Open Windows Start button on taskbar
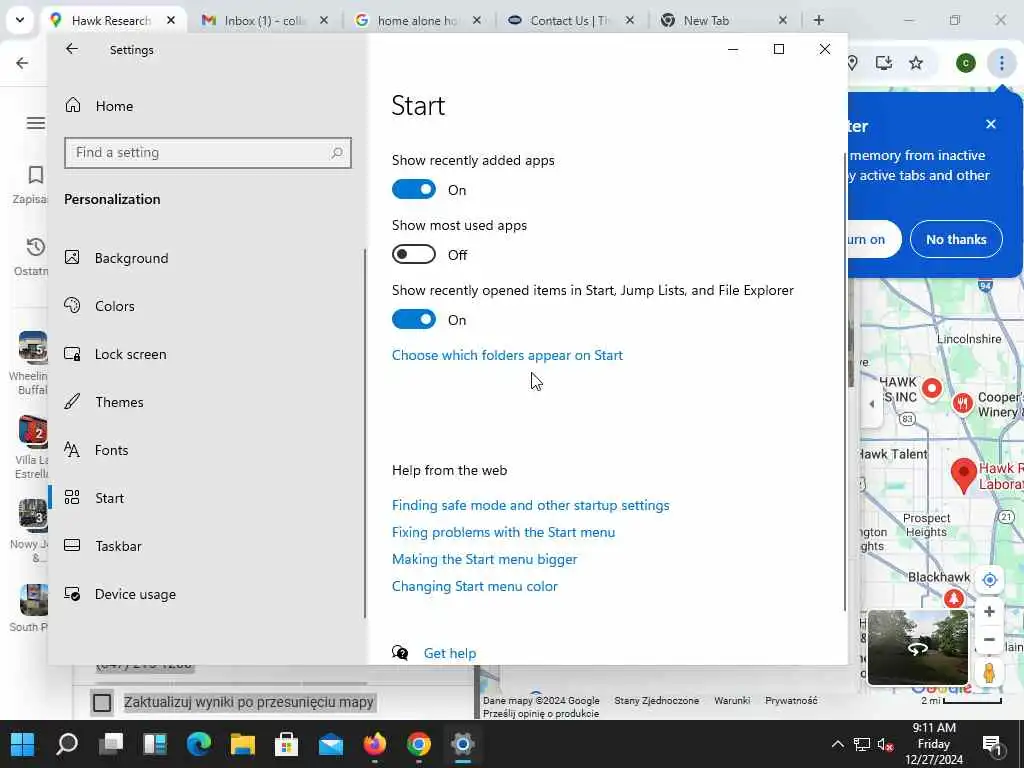Image resolution: width=1024 pixels, height=768 pixels. [x=22, y=744]
